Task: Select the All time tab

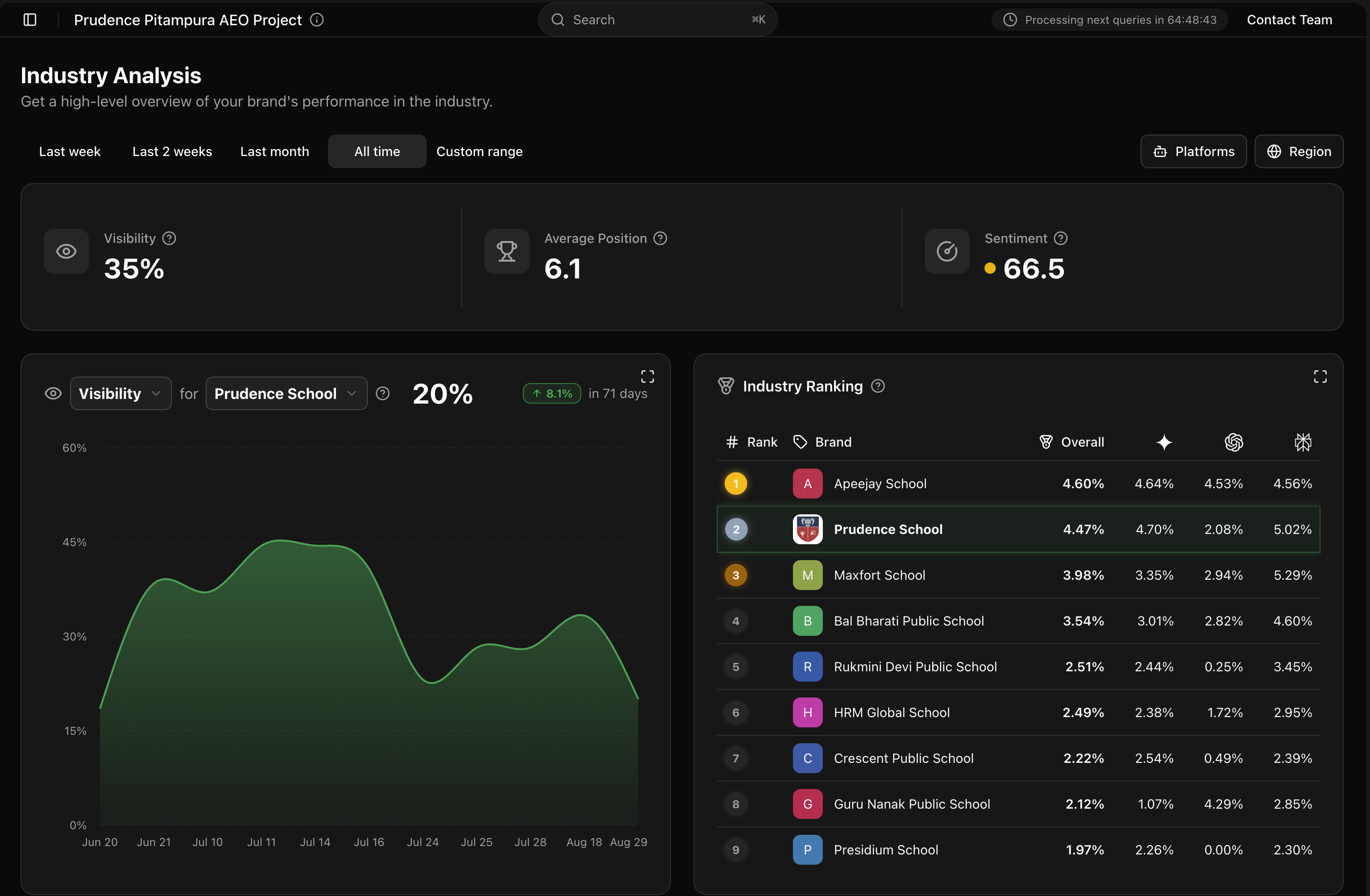Action: tap(377, 151)
